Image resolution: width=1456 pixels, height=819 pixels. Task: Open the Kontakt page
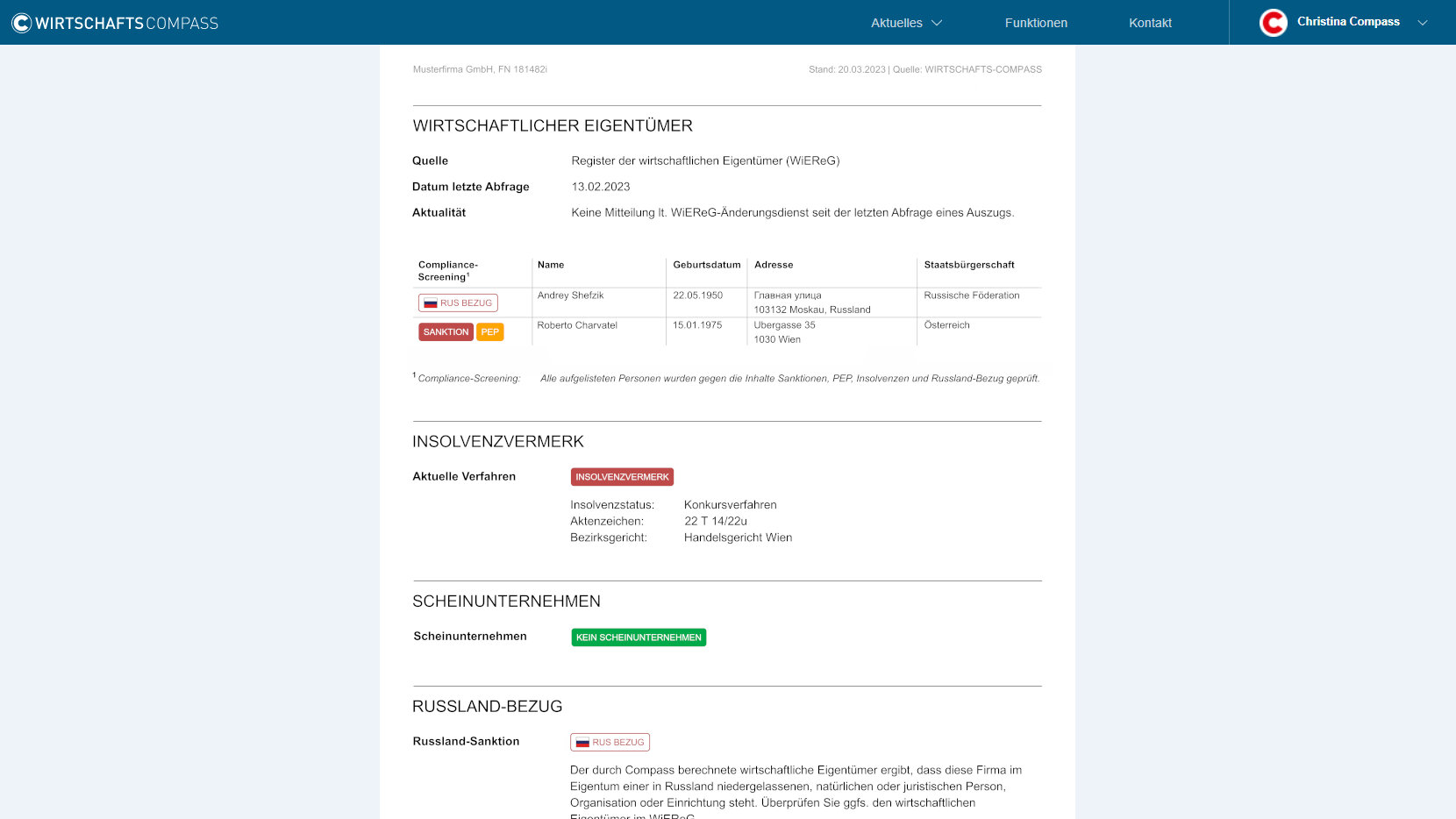[1150, 23]
